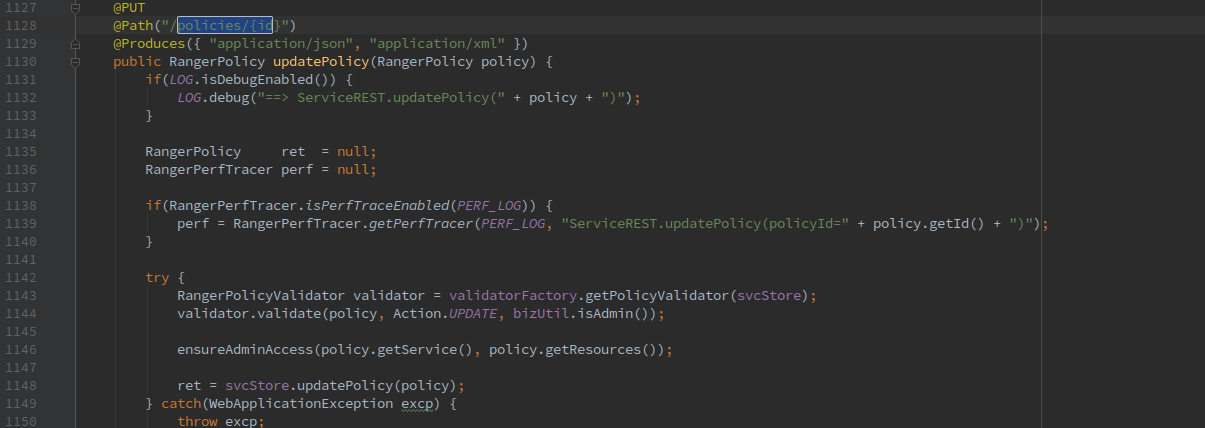Click line number 1149 in the gutter
Viewport: 1205px width, 428px height.
21,404
